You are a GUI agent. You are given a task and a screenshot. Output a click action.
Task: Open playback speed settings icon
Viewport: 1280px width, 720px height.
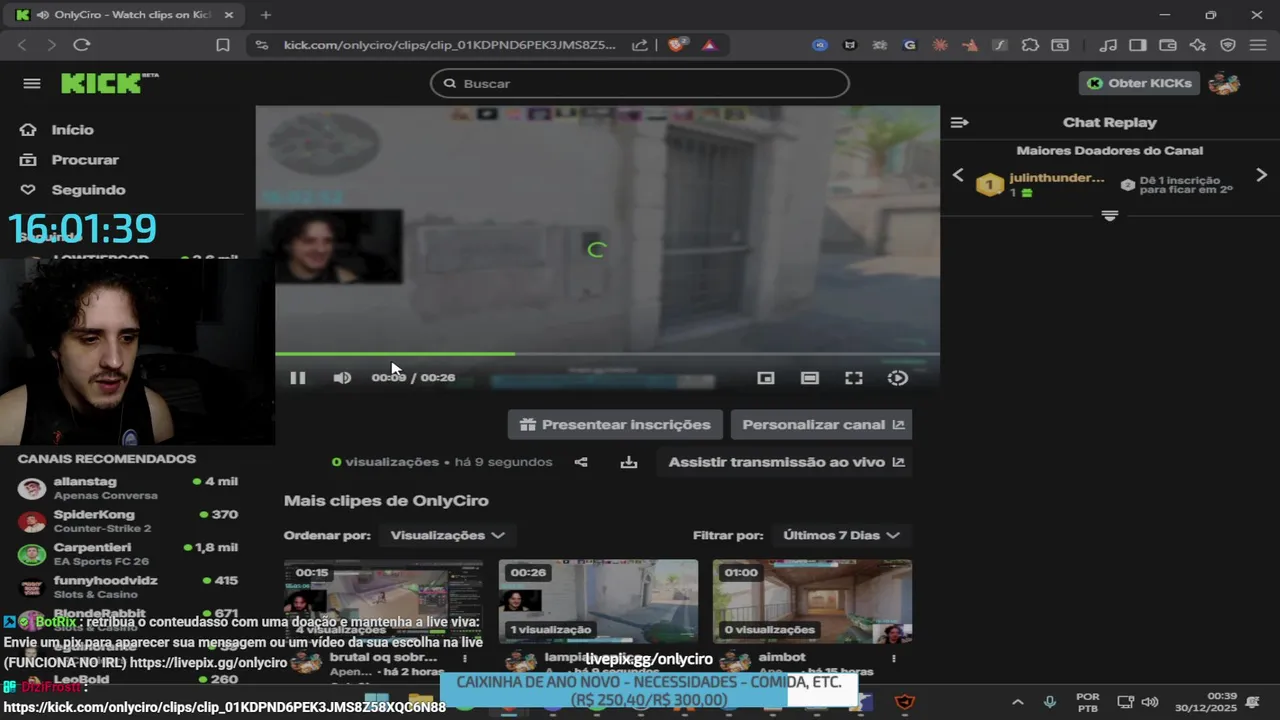pos(898,378)
